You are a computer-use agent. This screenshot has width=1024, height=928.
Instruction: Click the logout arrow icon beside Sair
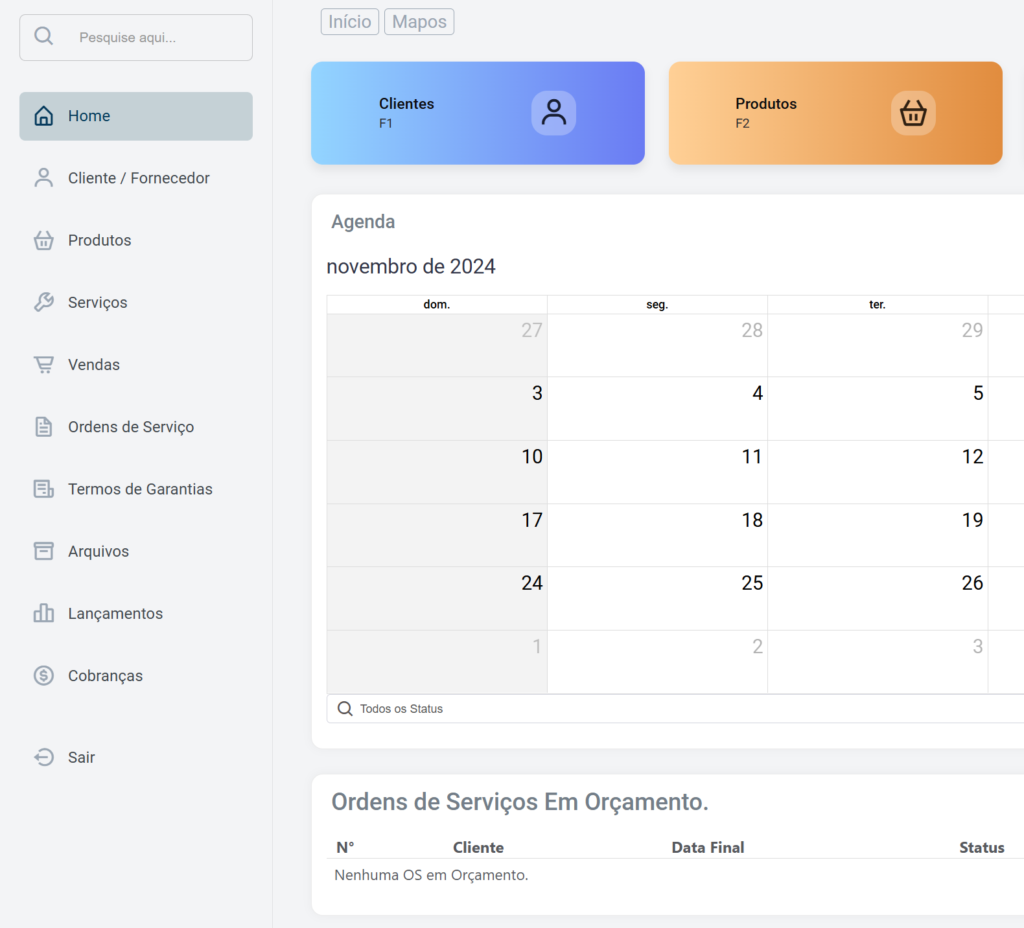point(44,757)
